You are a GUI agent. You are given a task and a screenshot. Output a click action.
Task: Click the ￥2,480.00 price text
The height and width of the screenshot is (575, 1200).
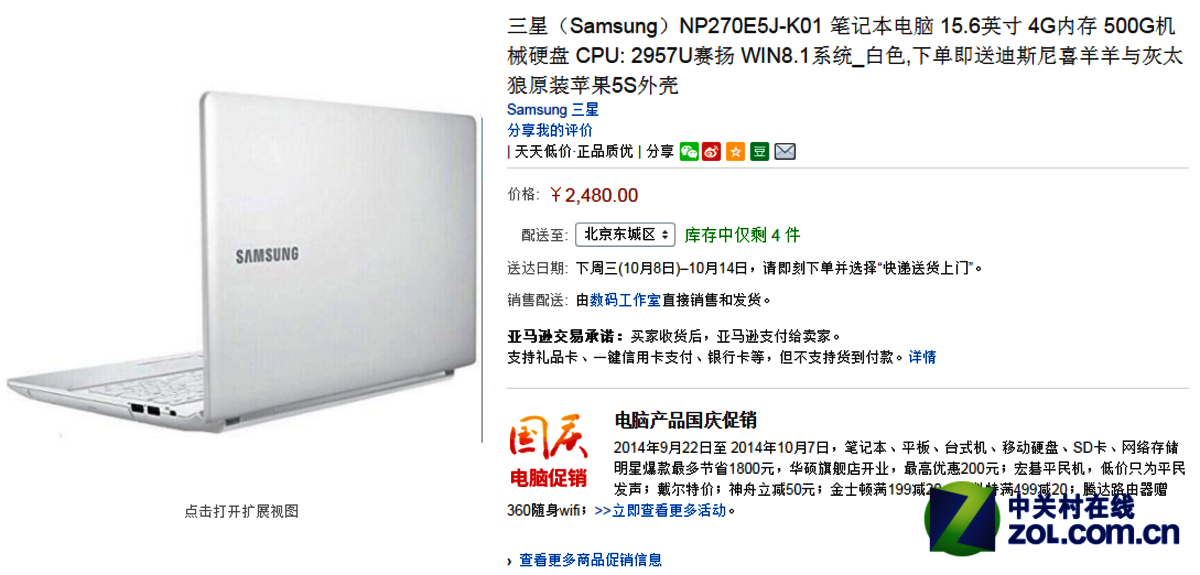coord(594,194)
